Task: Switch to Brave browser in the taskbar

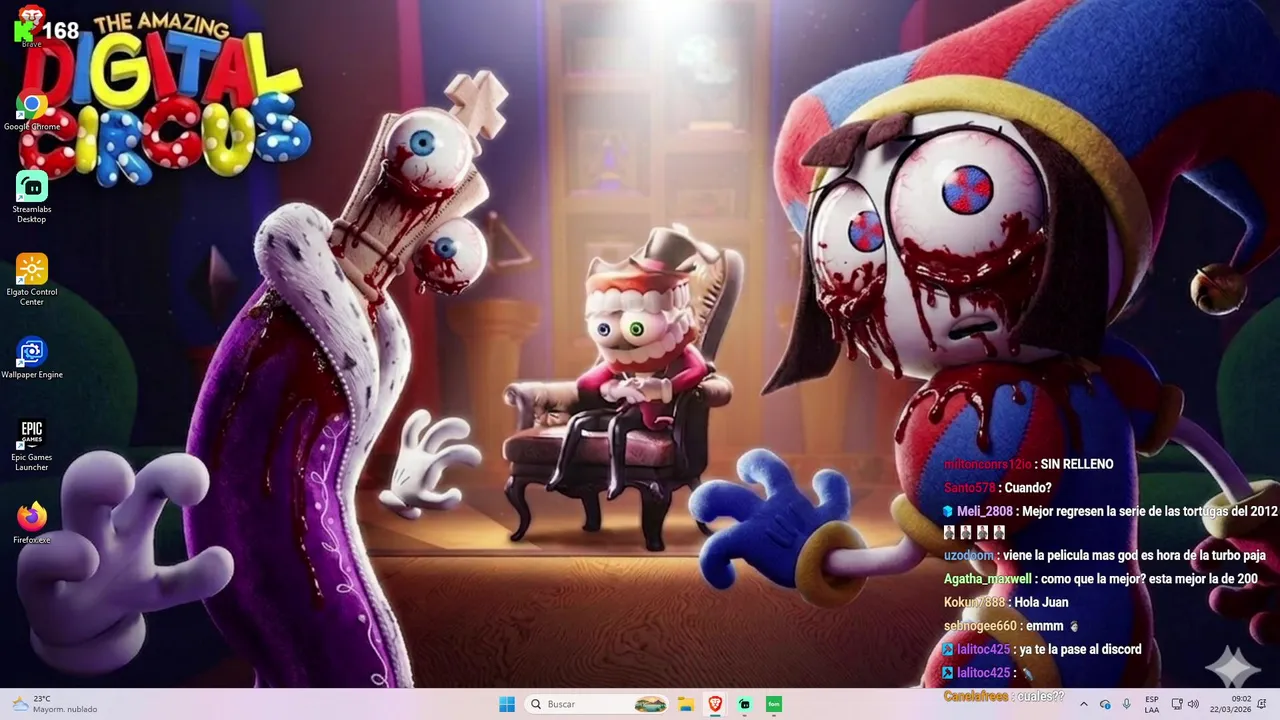Action: tap(715, 704)
